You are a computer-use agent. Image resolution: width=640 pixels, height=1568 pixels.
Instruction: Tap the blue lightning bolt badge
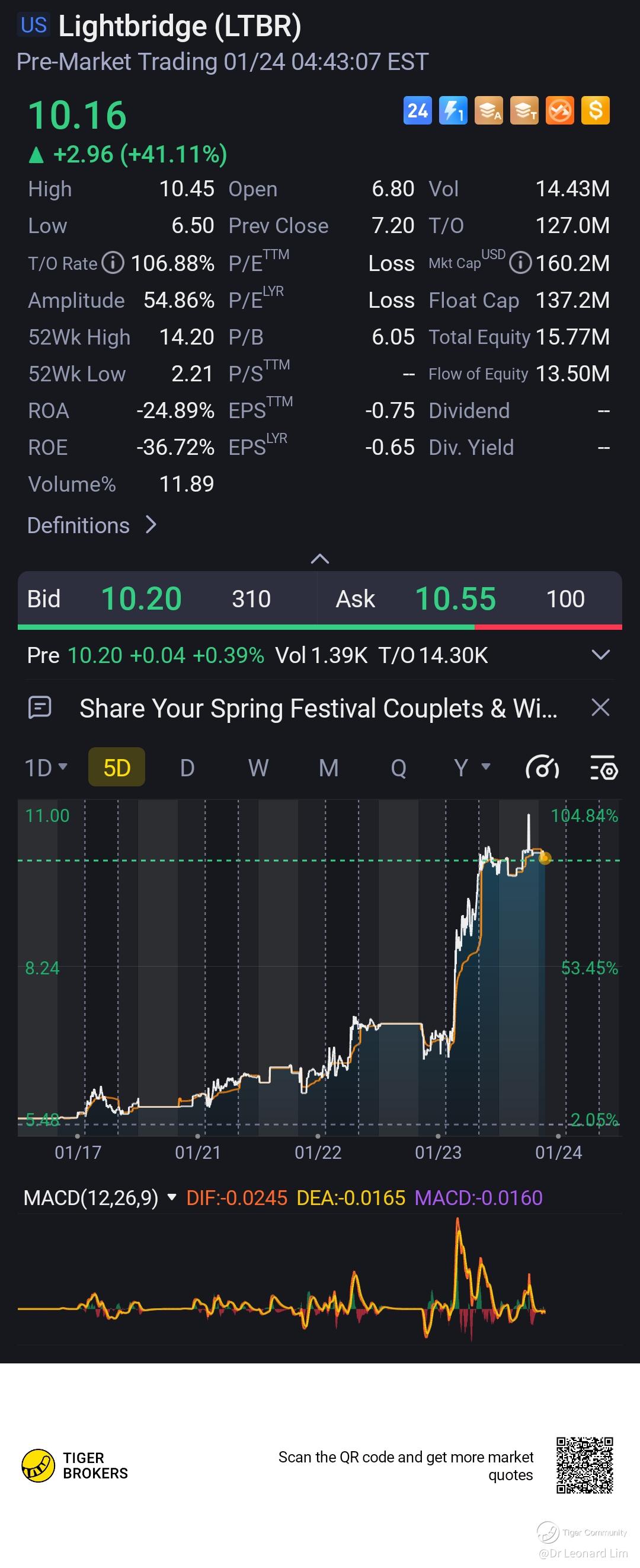pos(453,111)
